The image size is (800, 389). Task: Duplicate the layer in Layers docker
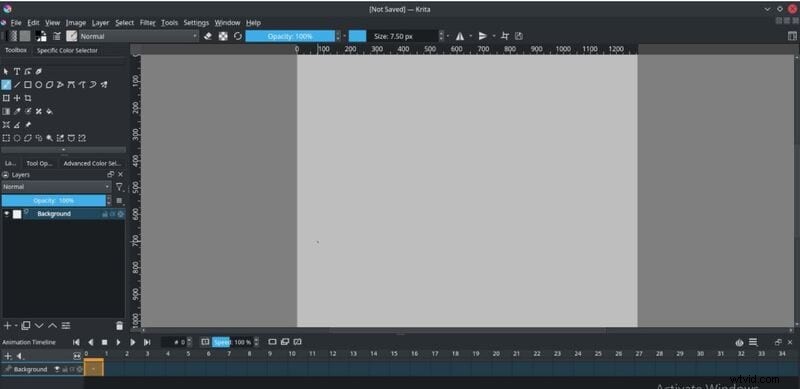coord(26,326)
